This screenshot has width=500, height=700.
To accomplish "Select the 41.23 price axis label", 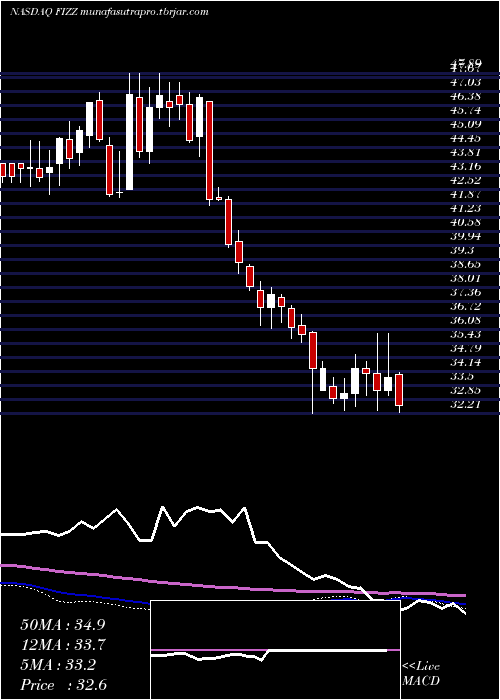I will [465, 208].
